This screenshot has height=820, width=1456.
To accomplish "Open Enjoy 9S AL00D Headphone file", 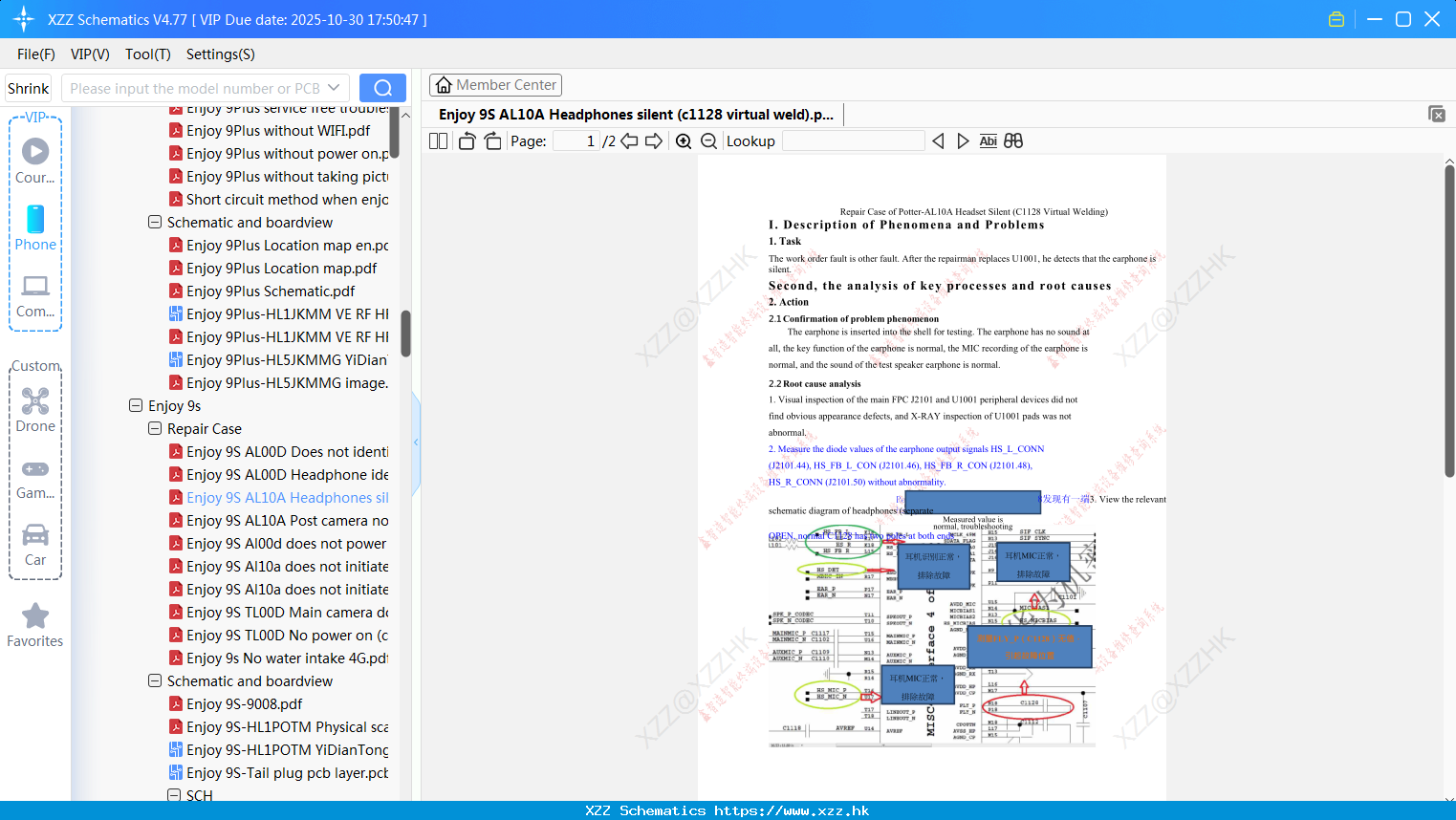I will [x=278, y=474].
